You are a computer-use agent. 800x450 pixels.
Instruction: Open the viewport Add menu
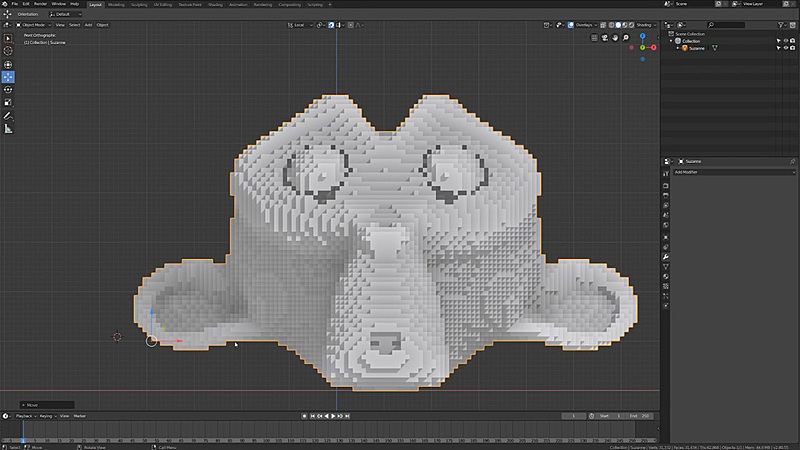tap(88, 25)
